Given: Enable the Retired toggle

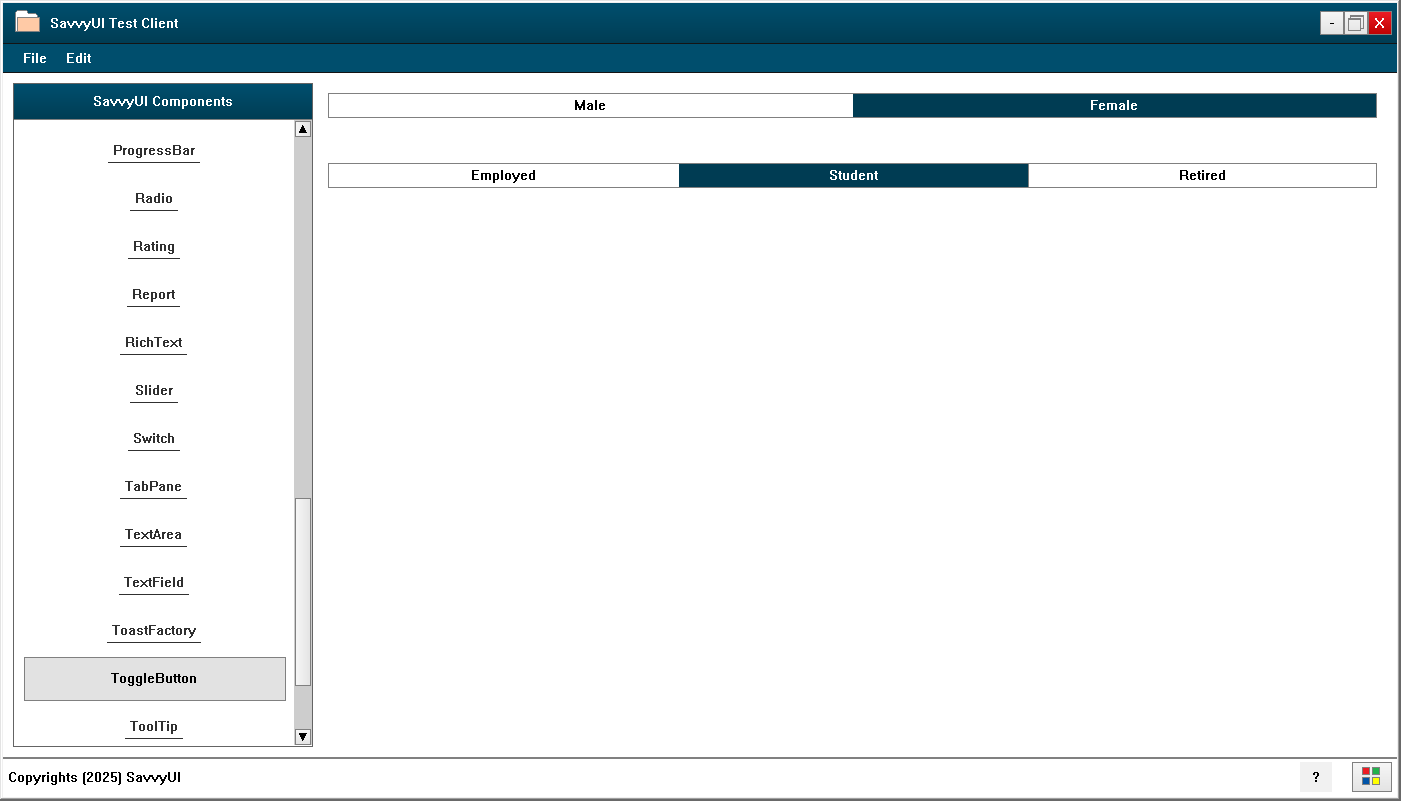Looking at the screenshot, I should pos(1202,175).
